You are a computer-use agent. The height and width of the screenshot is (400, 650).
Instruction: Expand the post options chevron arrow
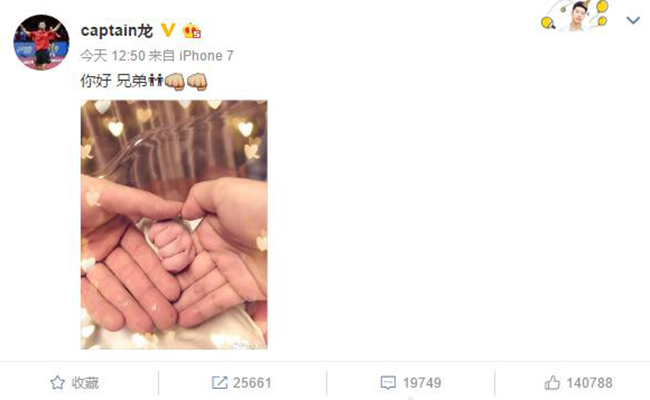[633, 20]
